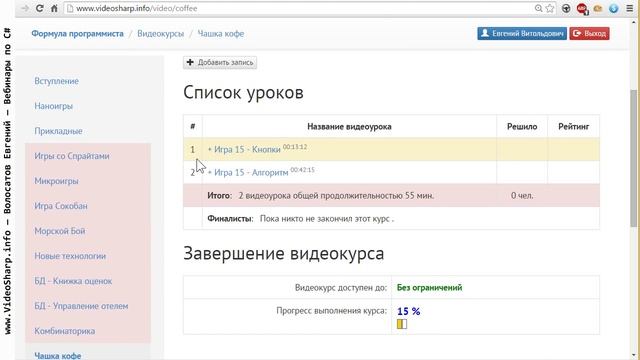This screenshot has height=360, width=640.
Task: Go to browser home page icon
Action: click(54, 8)
